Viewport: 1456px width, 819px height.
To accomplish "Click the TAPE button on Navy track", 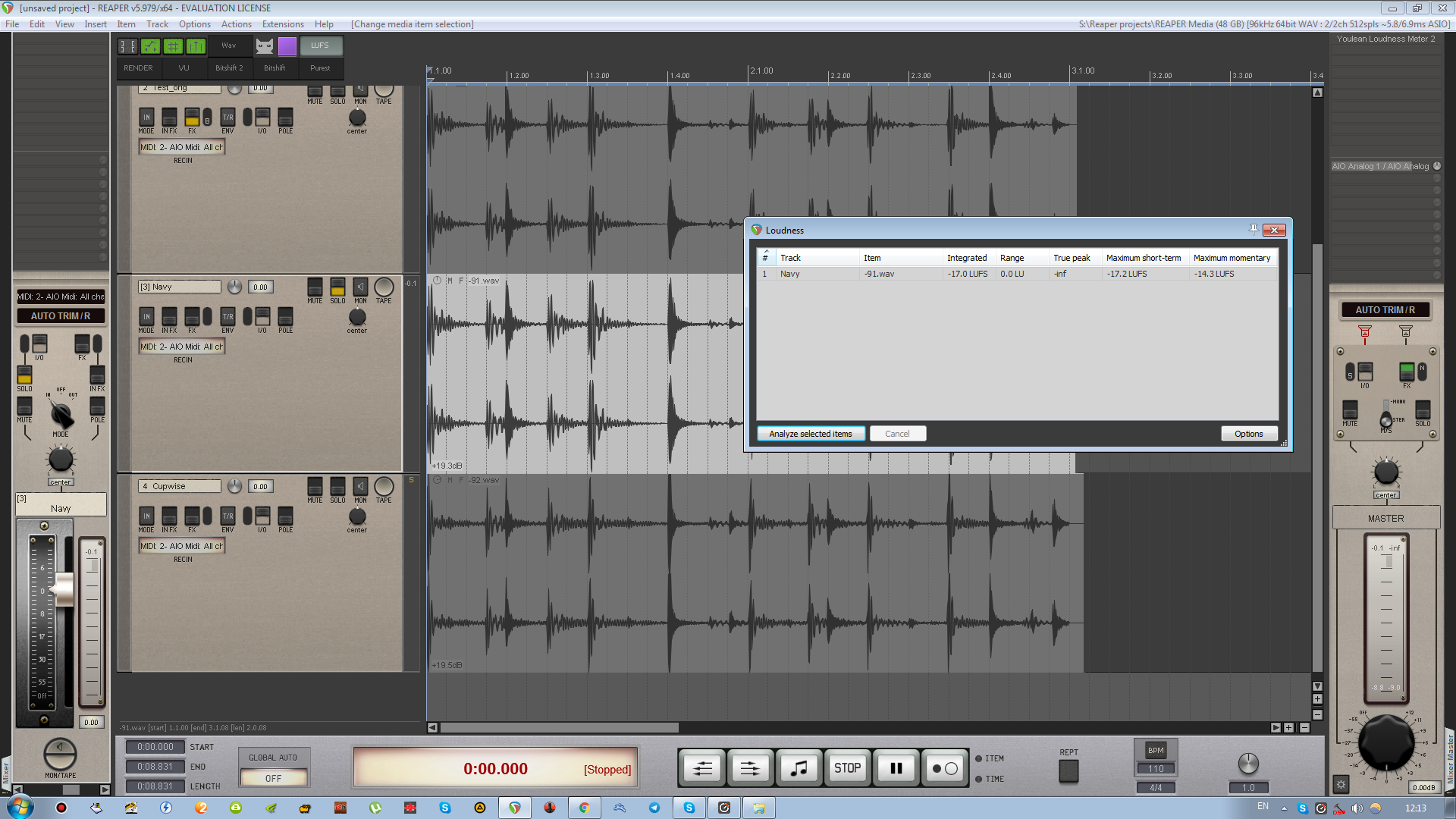I will coord(384,289).
